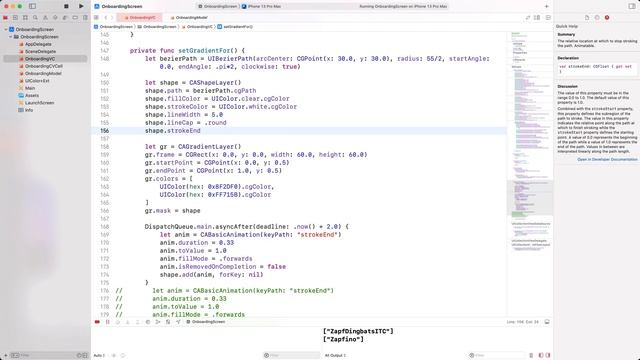The image size is (640, 360).
Task: Select OnboardingVC in the file navigator
Action: pos(45,59)
